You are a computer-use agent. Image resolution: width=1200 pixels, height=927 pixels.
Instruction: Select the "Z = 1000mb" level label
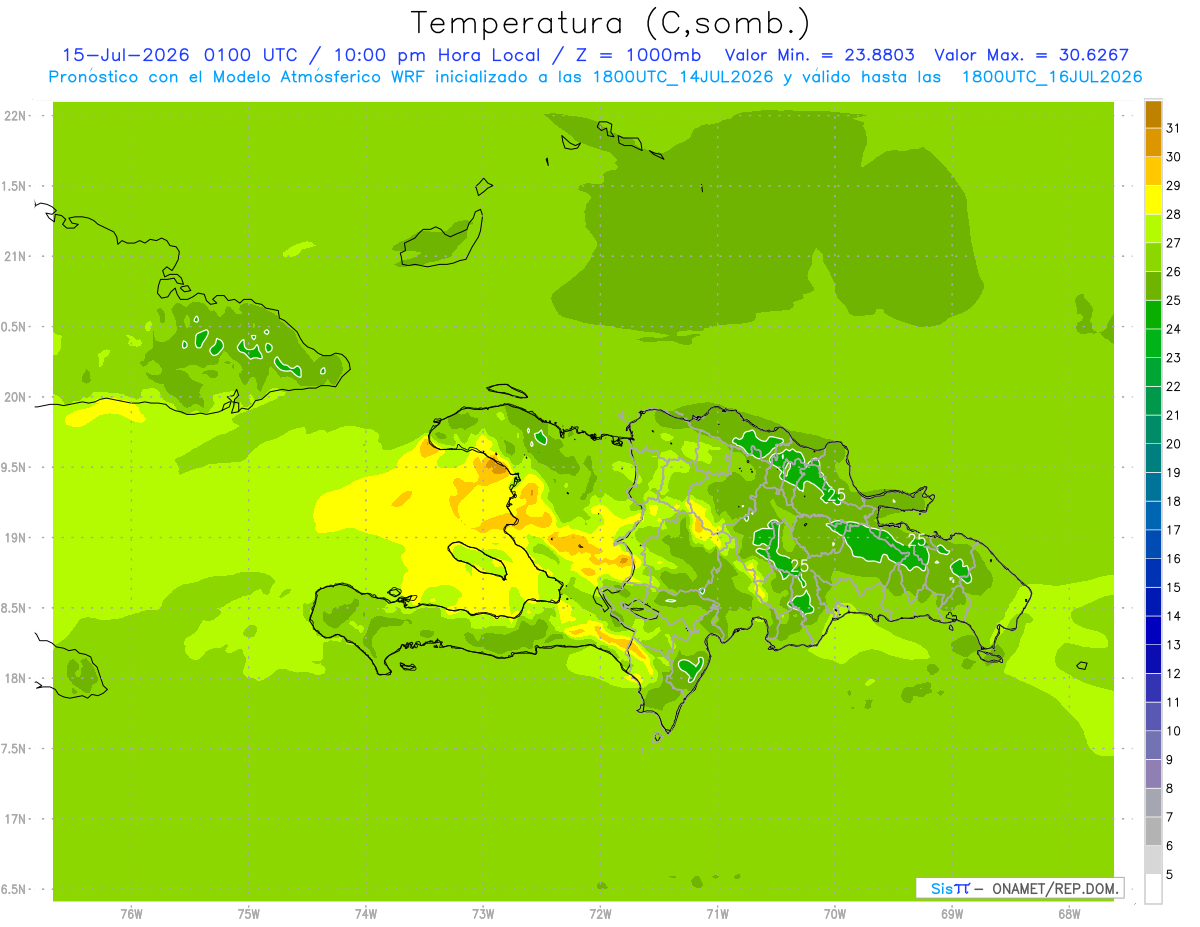click(640, 55)
